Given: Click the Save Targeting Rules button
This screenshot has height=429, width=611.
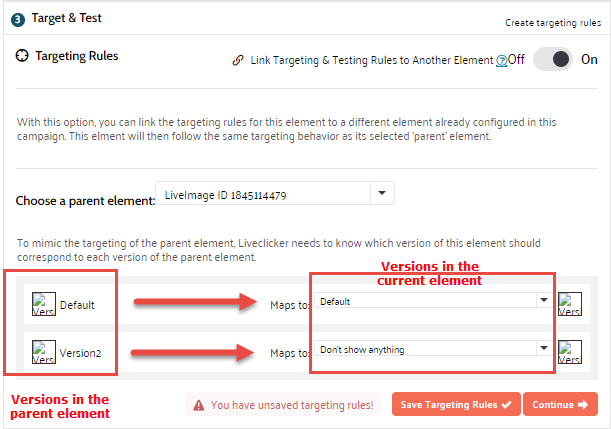Looking at the screenshot, I should click(455, 404).
